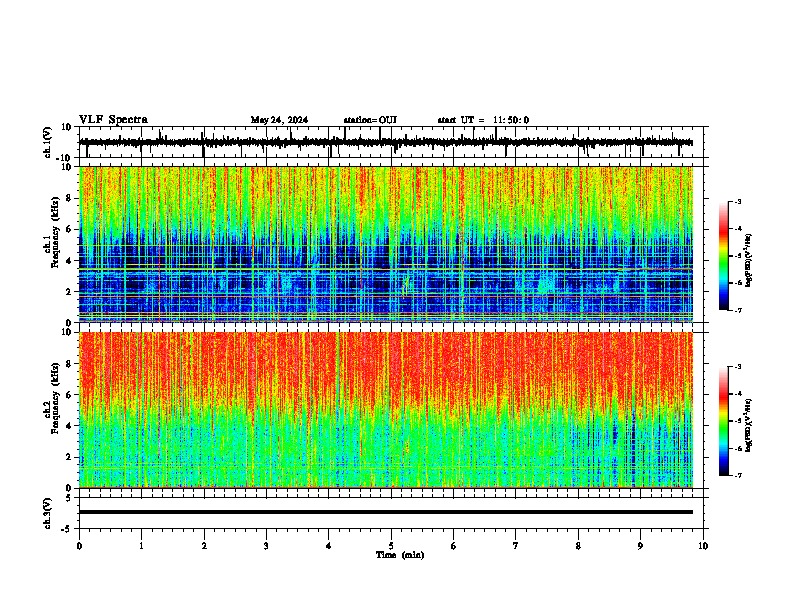Click the "0" tick label on the time axis
Viewport: 792px width, 612px height.
pyautogui.click(x=79, y=546)
